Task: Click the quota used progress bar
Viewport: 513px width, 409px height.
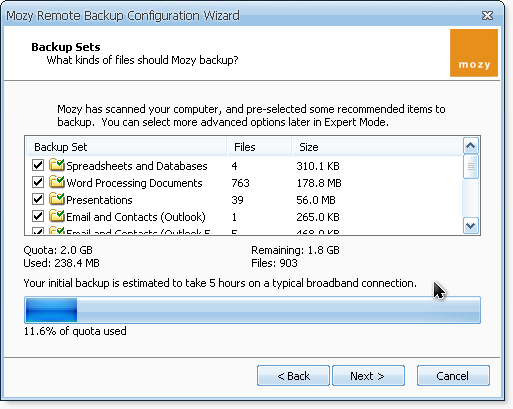Action: pyautogui.click(x=252, y=310)
